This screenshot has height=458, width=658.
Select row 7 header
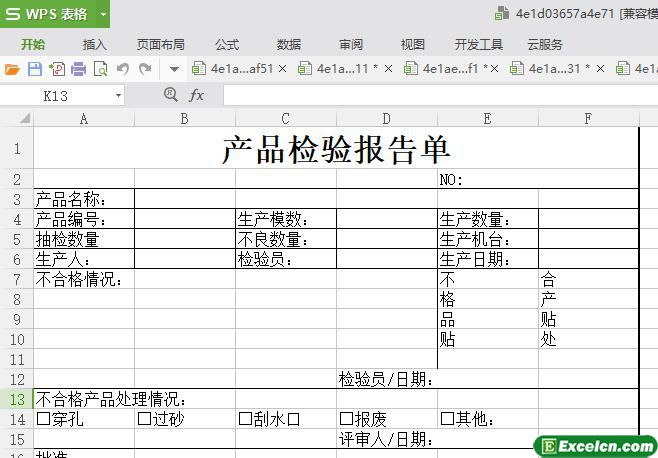coord(17,279)
